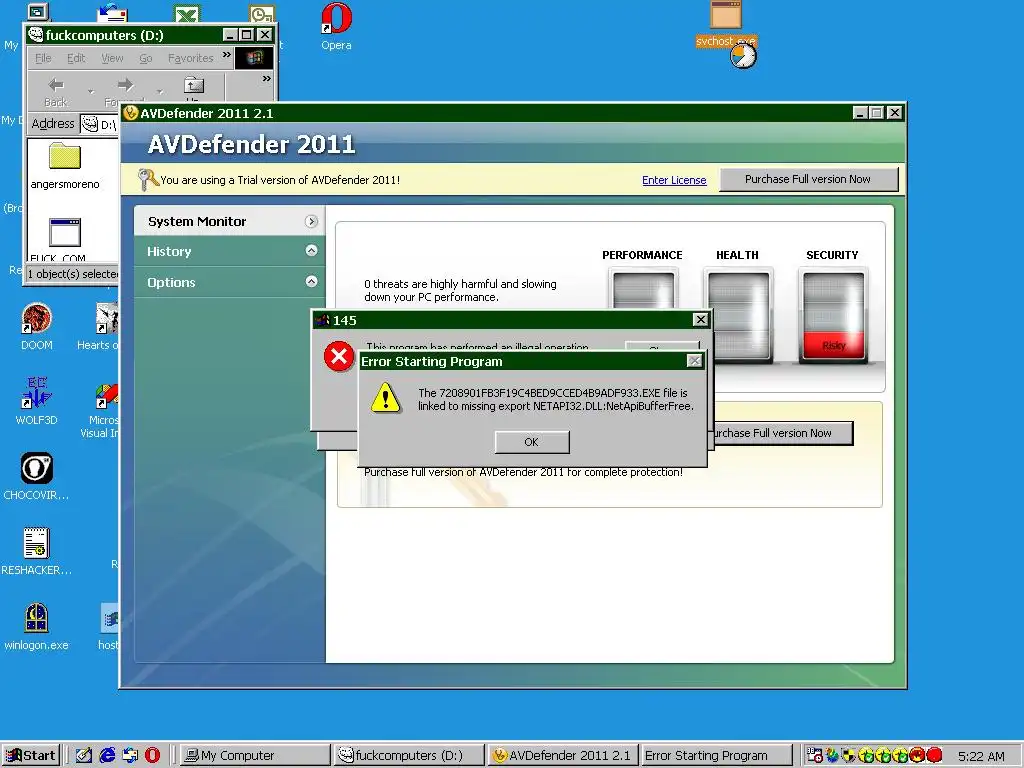This screenshot has width=1024, height=768.
Task: Open the Options section
Action: [x=228, y=282]
